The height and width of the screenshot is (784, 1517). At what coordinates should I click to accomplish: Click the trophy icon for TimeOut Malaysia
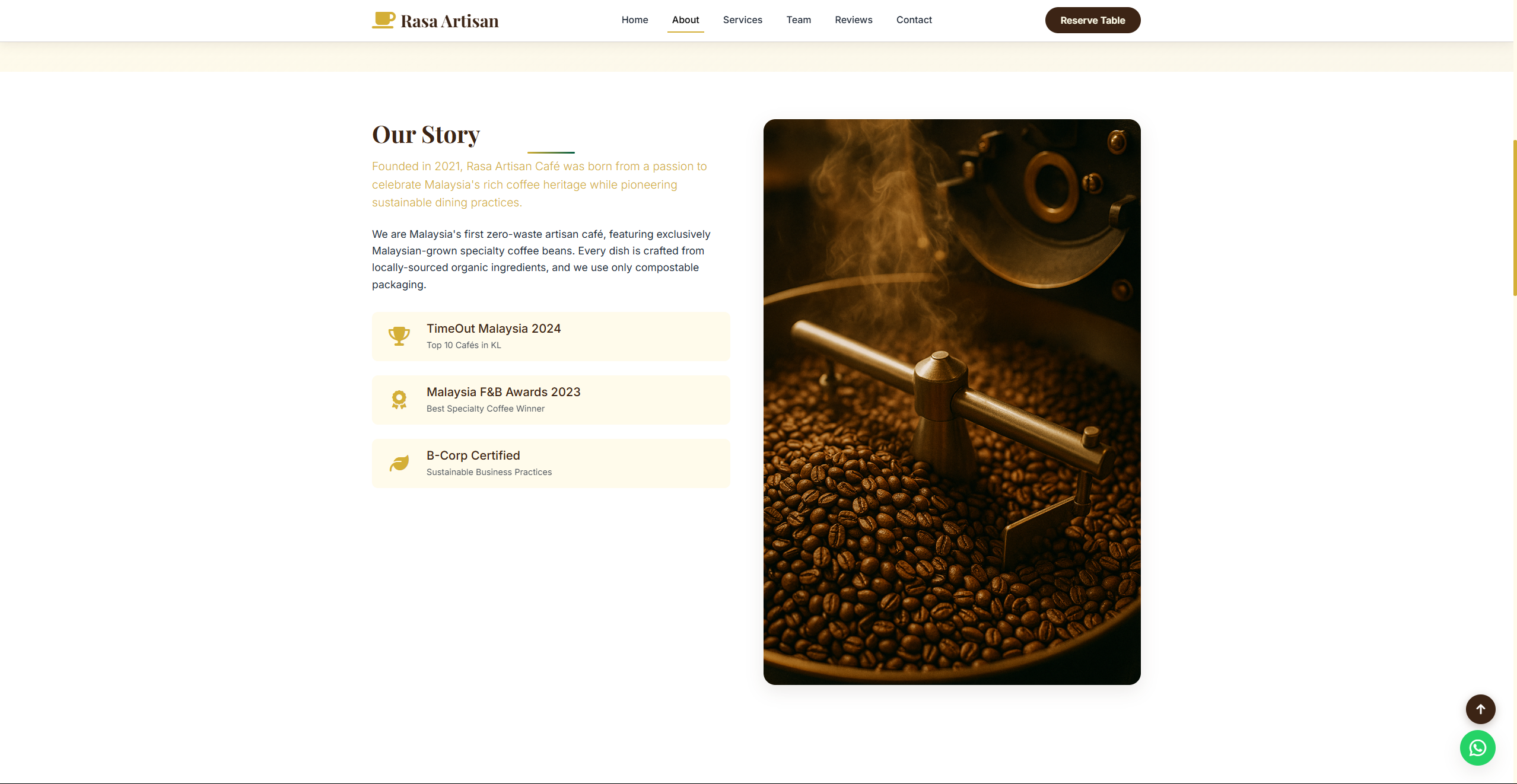pyautogui.click(x=399, y=336)
